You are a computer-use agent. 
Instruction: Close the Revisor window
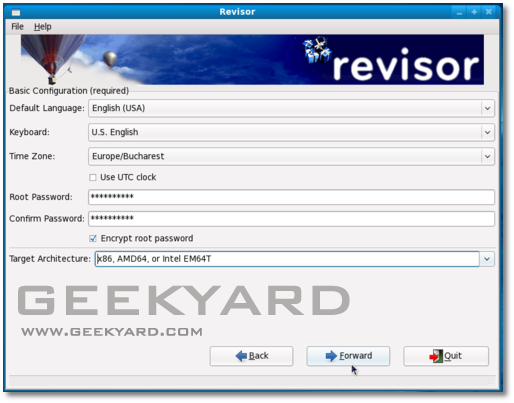(x=489, y=12)
